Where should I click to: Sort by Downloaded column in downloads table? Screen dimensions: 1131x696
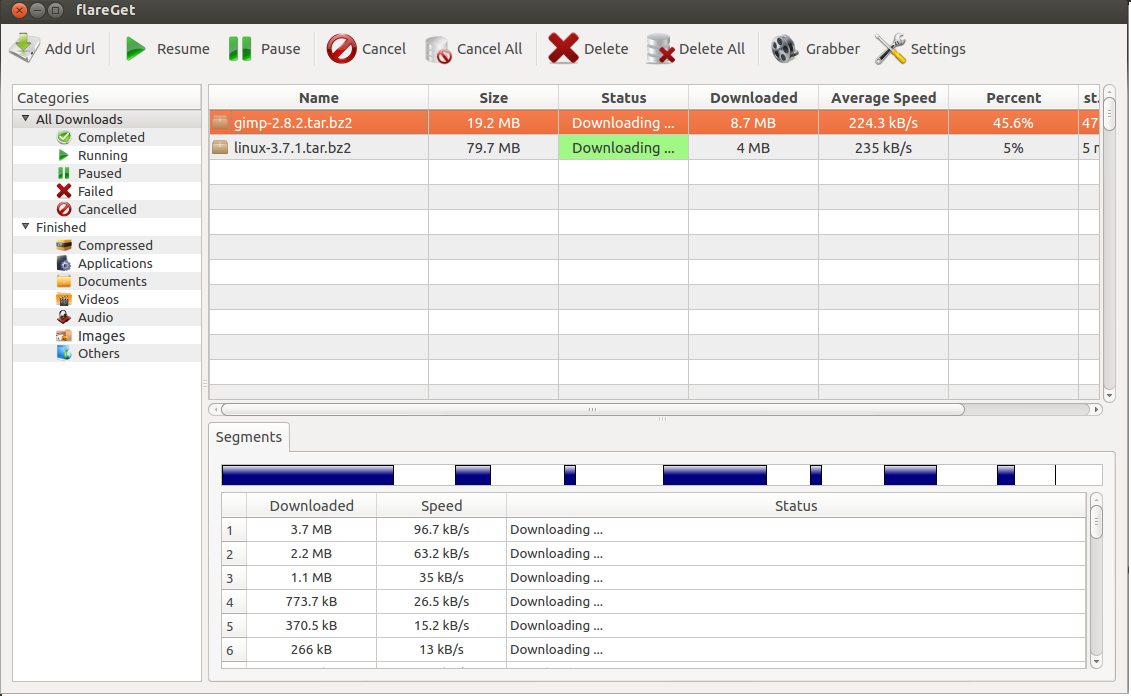click(753, 97)
